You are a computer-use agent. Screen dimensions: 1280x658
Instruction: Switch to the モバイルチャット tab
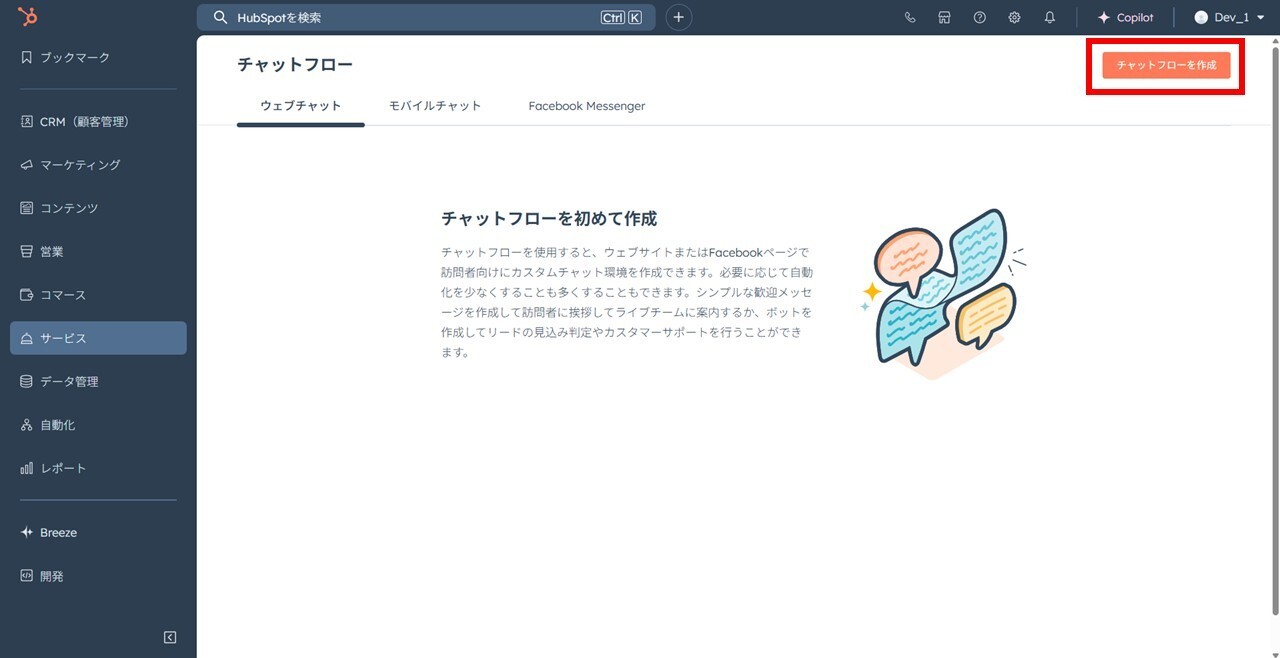(436, 105)
